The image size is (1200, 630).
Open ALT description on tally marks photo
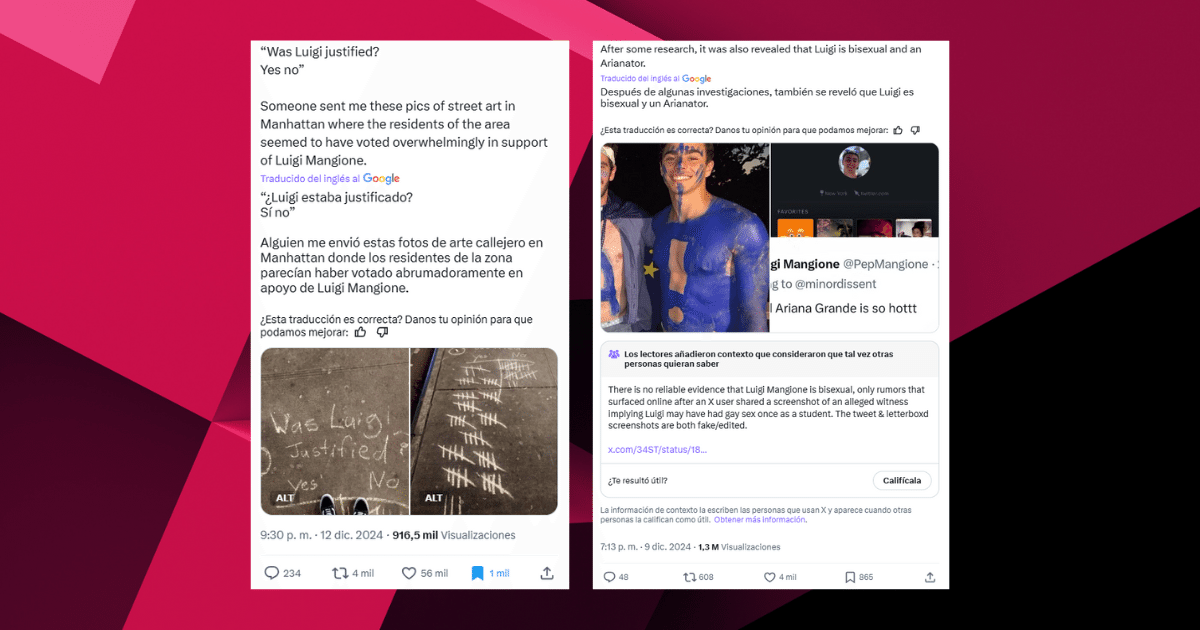pos(433,498)
